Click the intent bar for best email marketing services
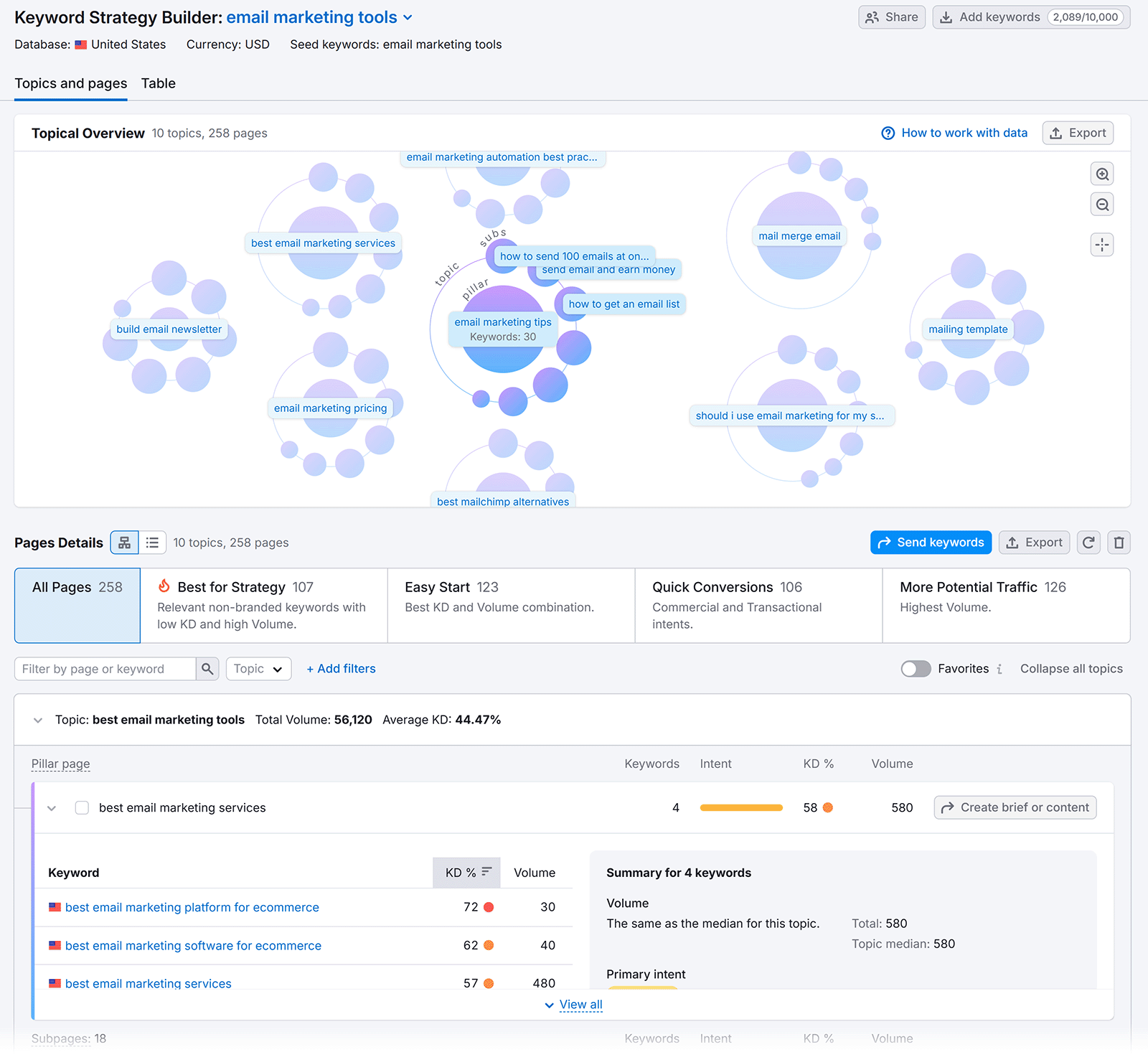 tap(741, 807)
